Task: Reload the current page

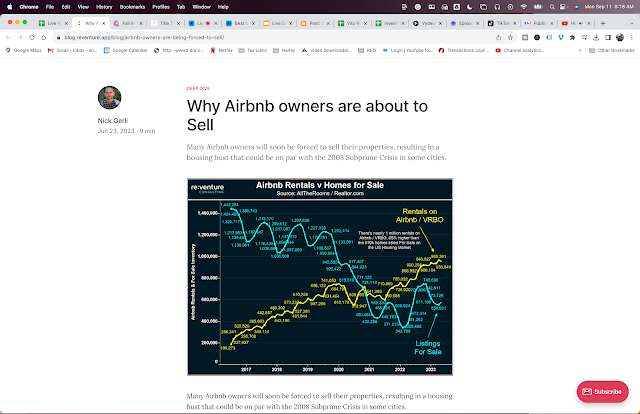Action: coord(32,38)
